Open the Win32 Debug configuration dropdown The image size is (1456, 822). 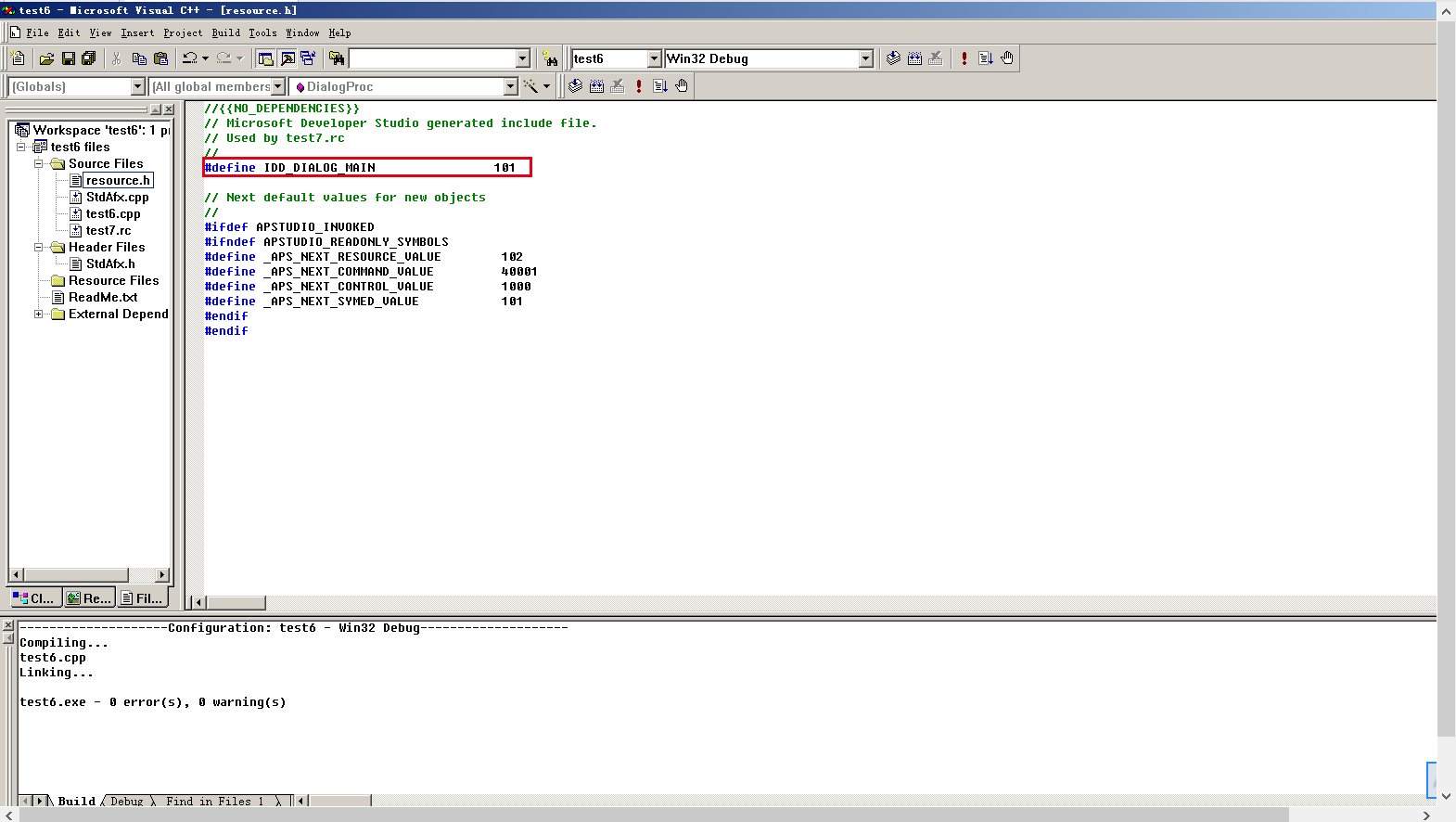pos(865,58)
